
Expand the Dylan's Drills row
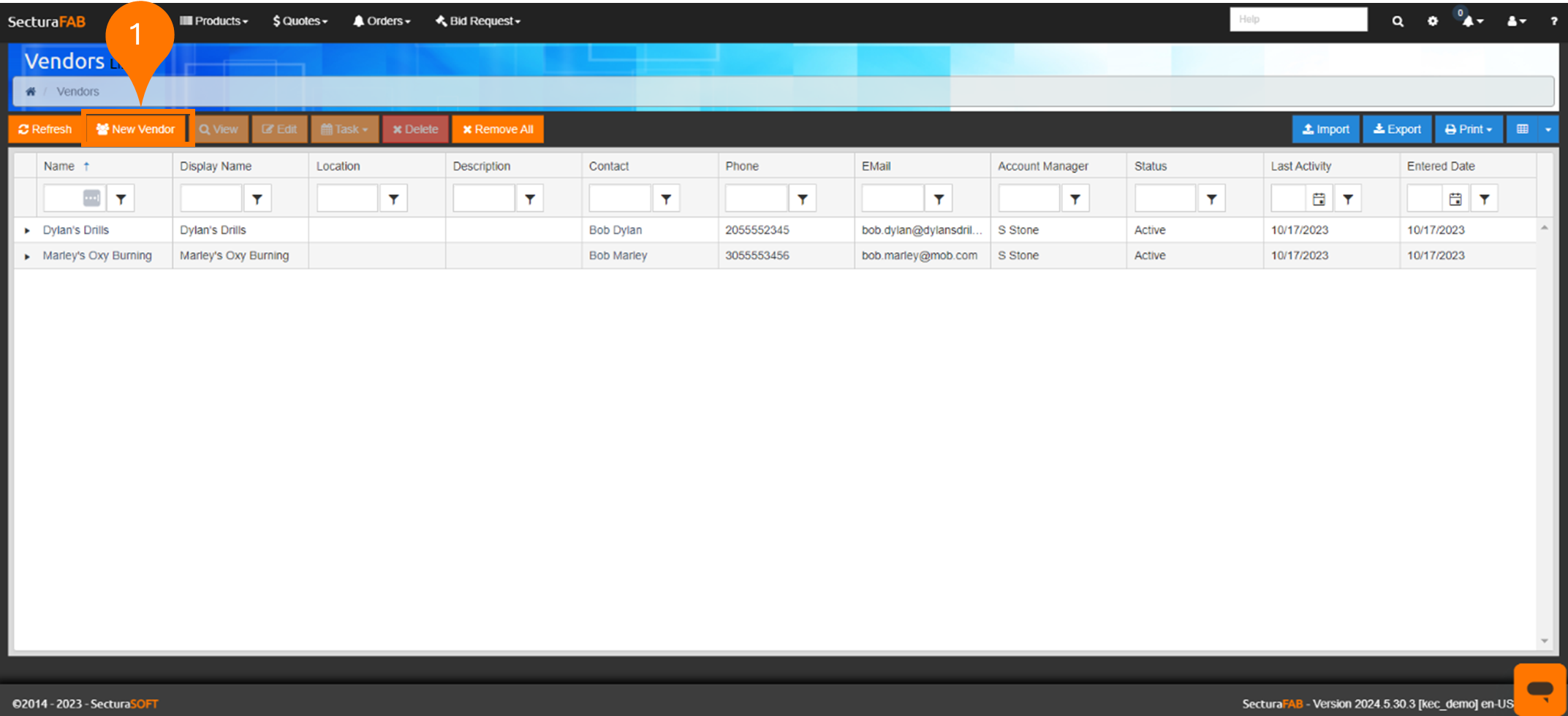pos(27,230)
